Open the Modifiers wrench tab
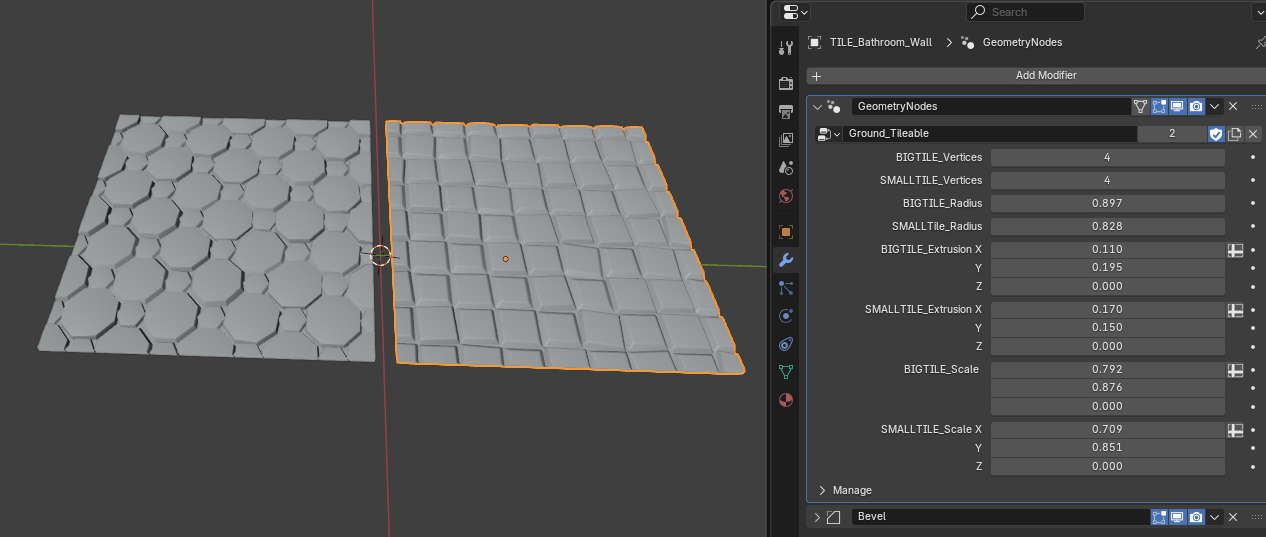The width and height of the screenshot is (1266, 537). pyautogui.click(x=786, y=260)
